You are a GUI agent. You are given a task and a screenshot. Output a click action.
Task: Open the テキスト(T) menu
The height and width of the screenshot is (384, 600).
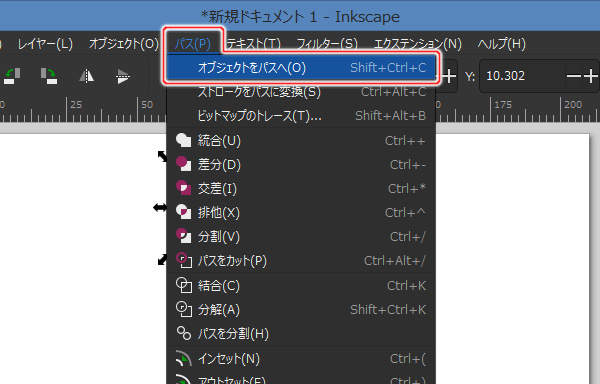pyautogui.click(x=253, y=44)
